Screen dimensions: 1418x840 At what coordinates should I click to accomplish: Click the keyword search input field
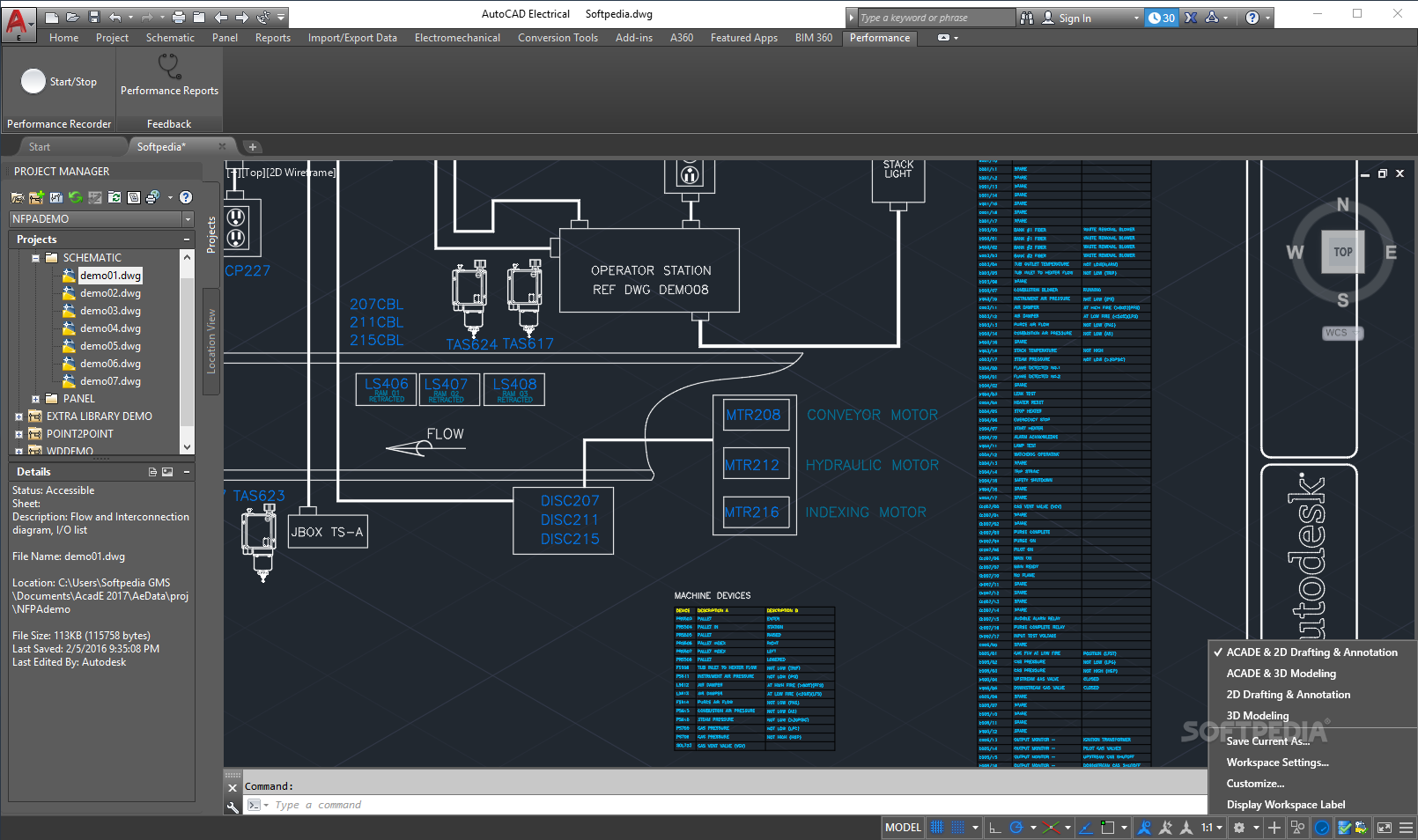[936, 18]
